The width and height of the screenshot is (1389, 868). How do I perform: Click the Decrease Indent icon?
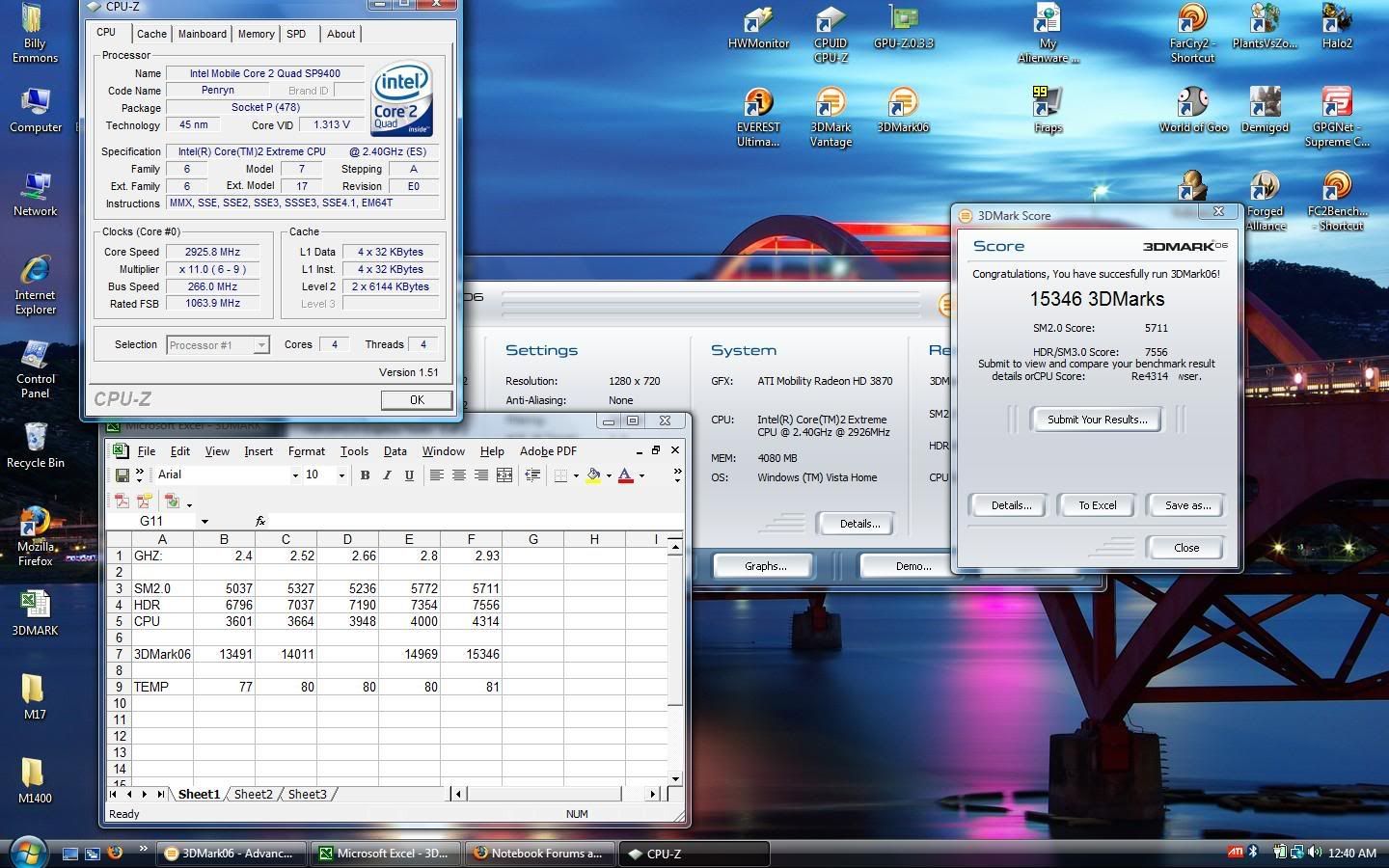(x=531, y=475)
